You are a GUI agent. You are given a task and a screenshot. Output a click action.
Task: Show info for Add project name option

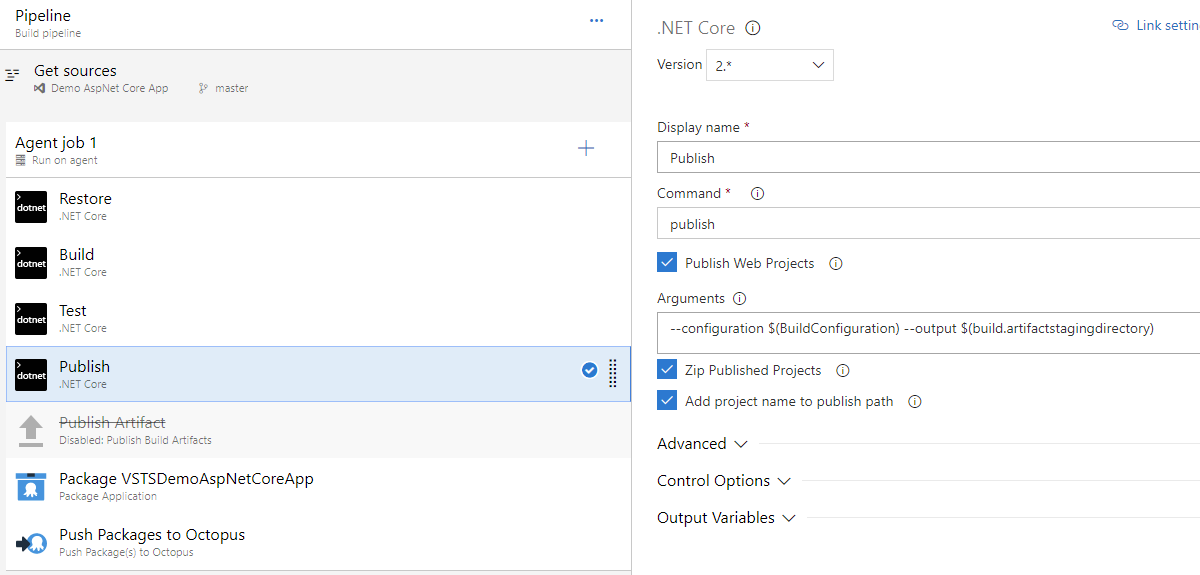pos(914,402)
